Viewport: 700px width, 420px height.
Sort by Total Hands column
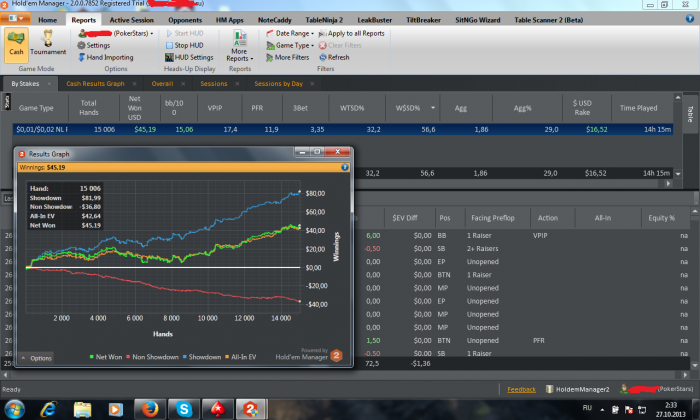click(x=88, y=108)
